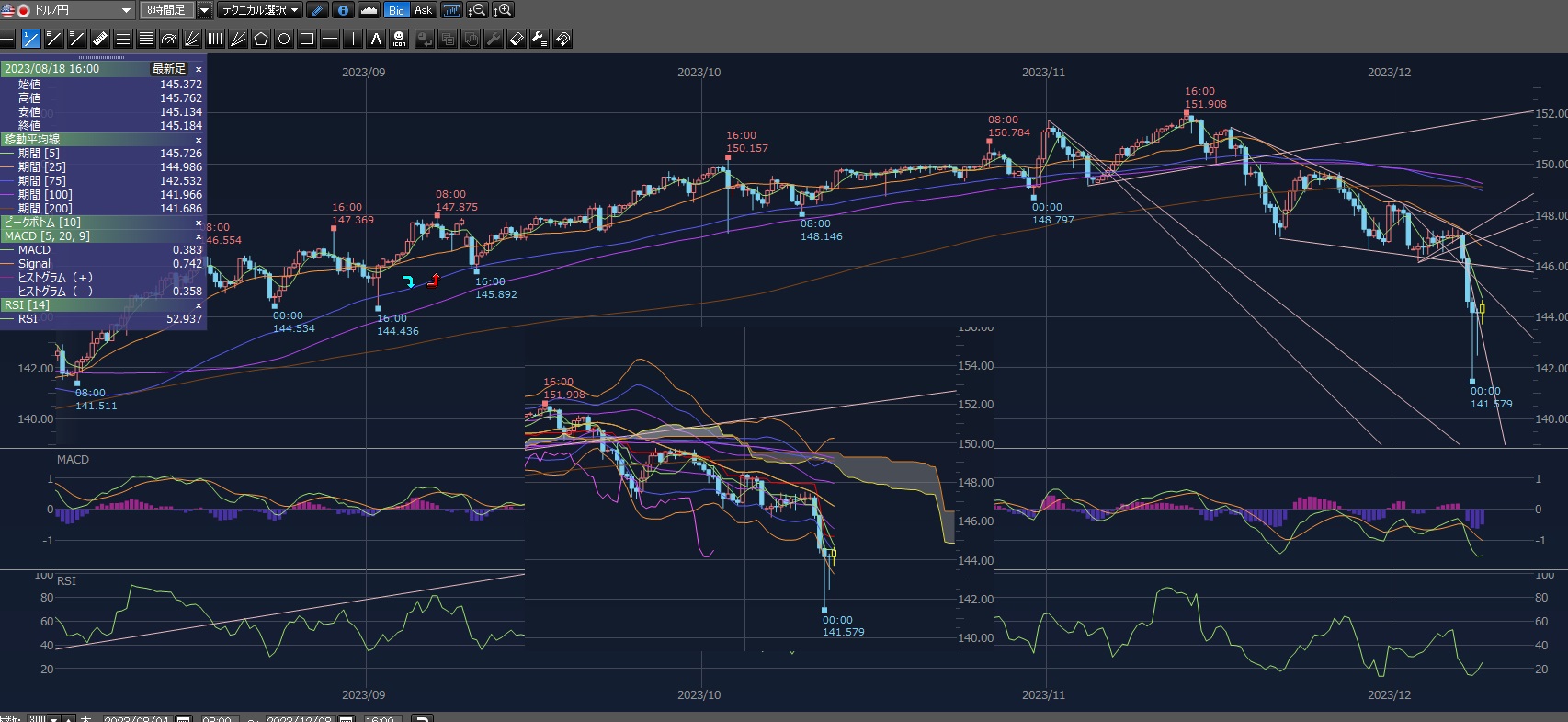Click the eraser tool in toolbar
This screenshot has height=722, width=1568.
point(517,39)
